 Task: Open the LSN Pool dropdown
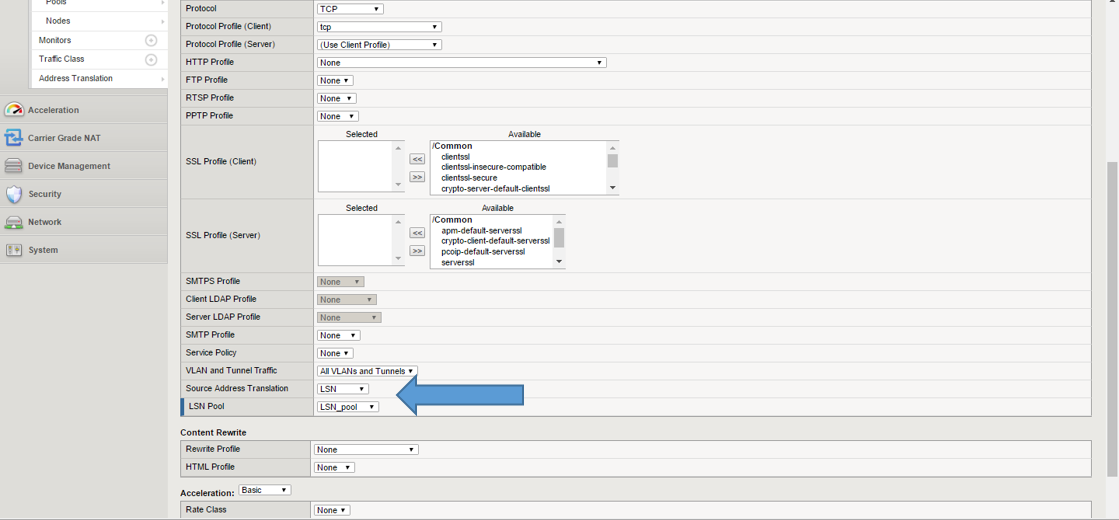tap(347, 407)
